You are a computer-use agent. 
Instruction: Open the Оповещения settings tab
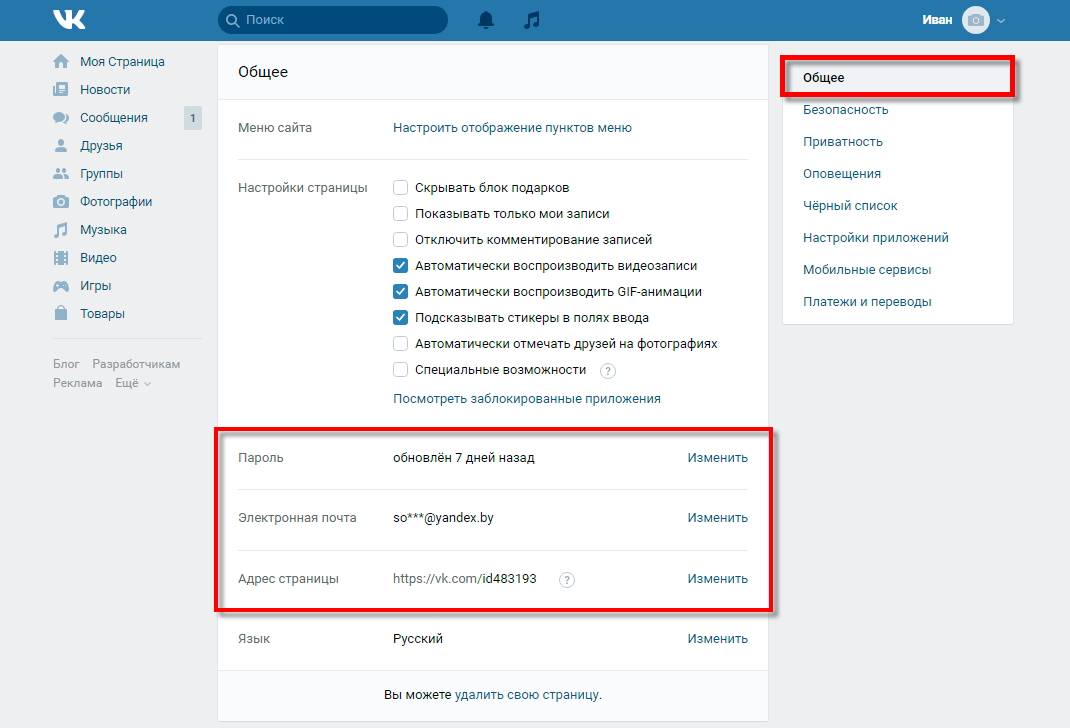tap(897, 173)
